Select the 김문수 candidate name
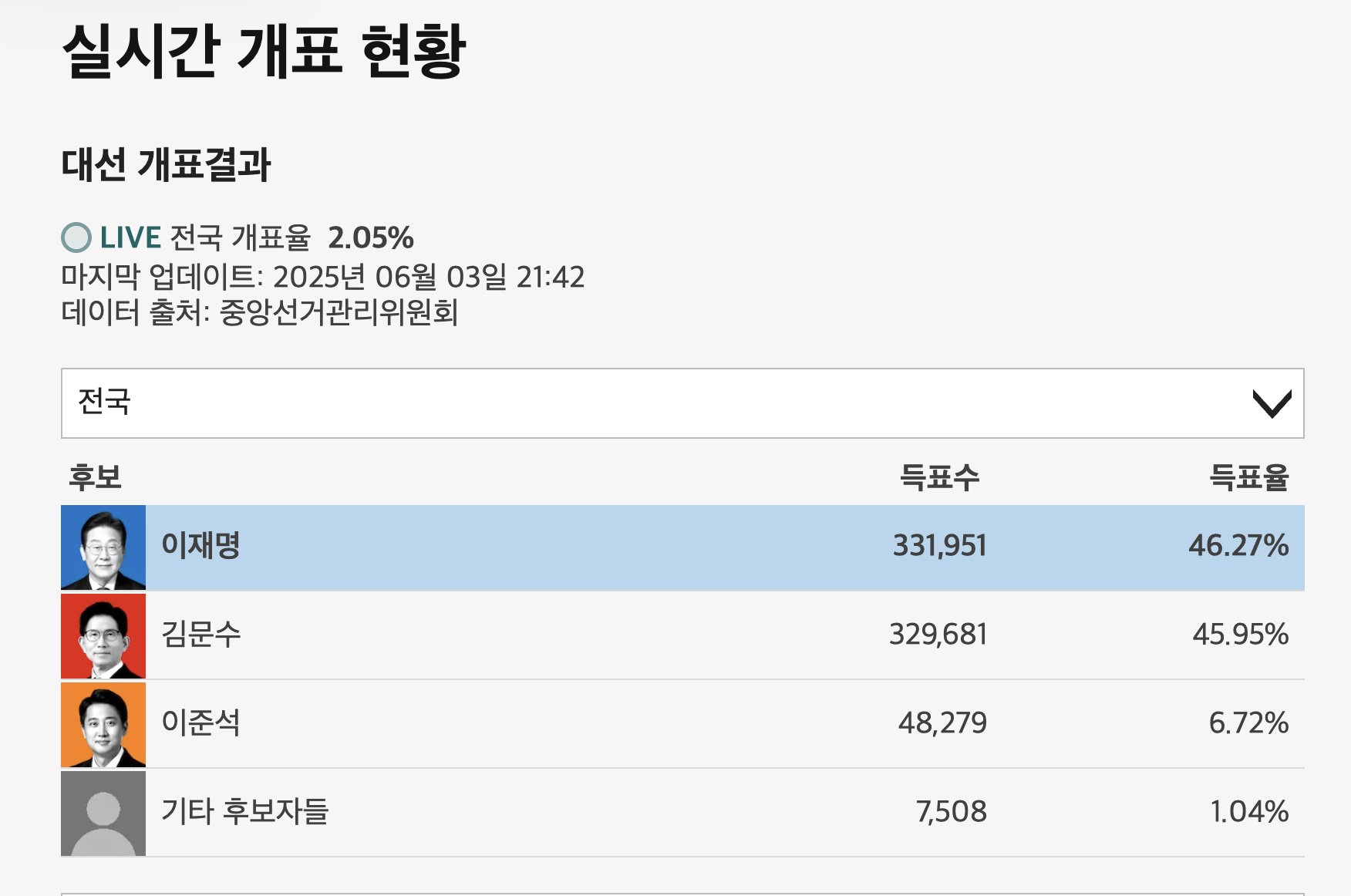The width and height of the screenshot is (1351, 896). pos(200,634)
